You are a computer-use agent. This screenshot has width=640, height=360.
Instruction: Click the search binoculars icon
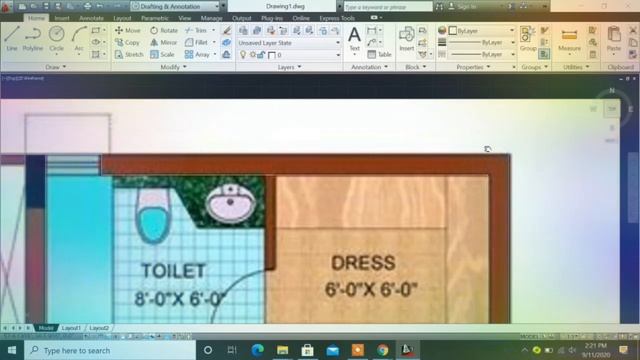[x=439, y=7]
